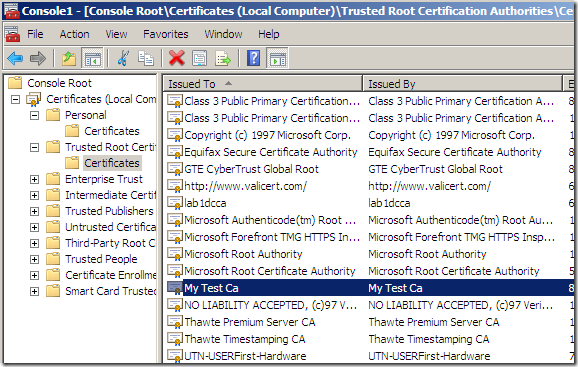Open the File menu
The height and width of the screenshot is (367, 578).
pos(35,34)
